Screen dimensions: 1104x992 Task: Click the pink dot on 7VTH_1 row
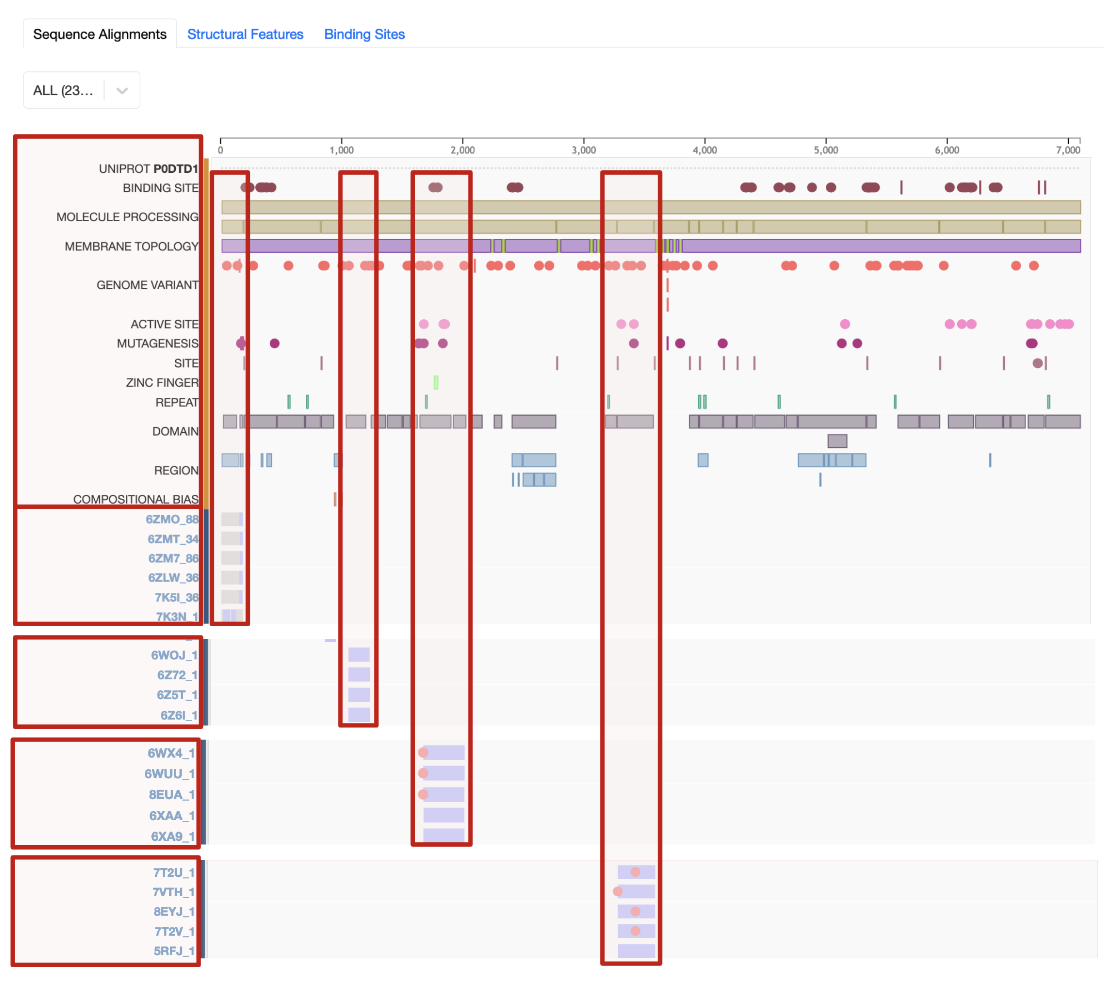(618, 891)
